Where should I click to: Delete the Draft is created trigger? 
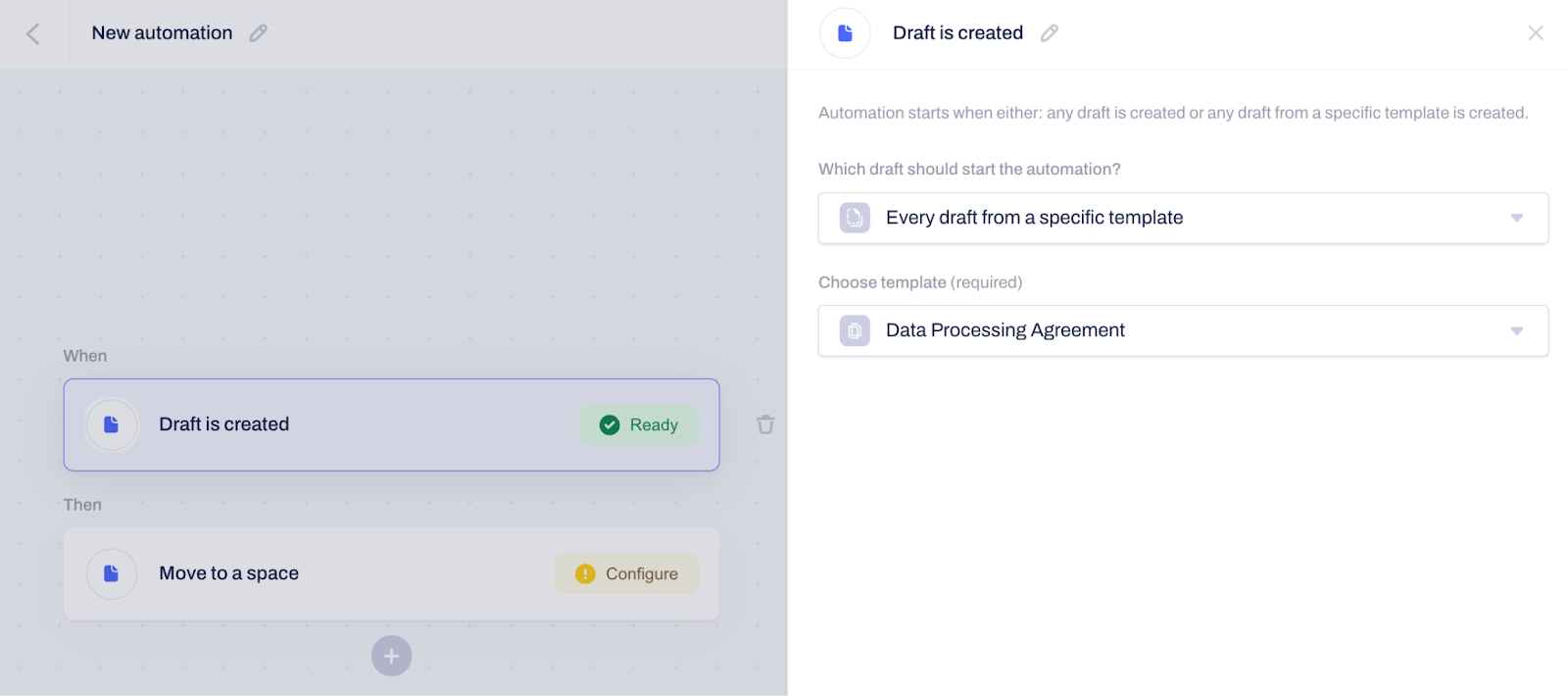pos(765,424)
